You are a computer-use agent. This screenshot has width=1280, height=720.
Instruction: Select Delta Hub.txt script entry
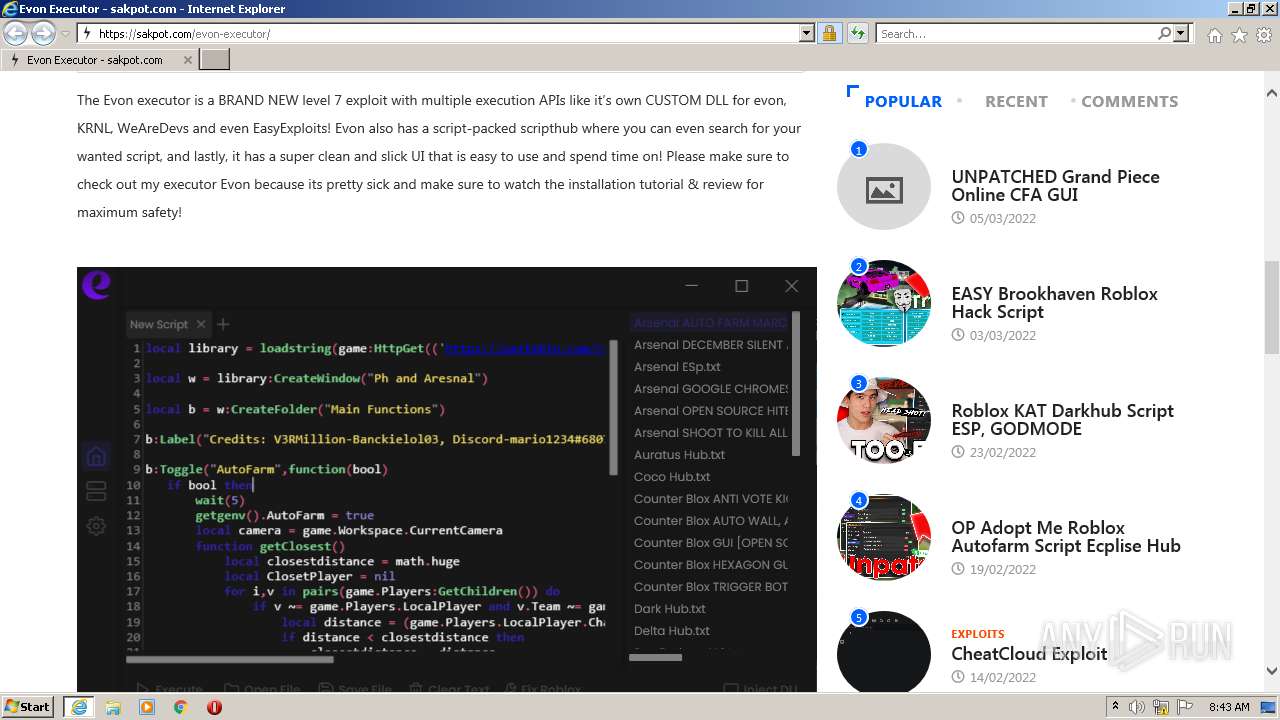click(672, 631)
